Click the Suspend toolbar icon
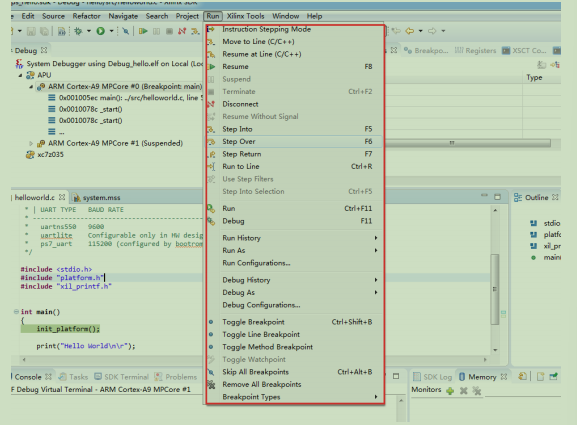The height and width of the screenshot is (425, 577). pos(156,31)
